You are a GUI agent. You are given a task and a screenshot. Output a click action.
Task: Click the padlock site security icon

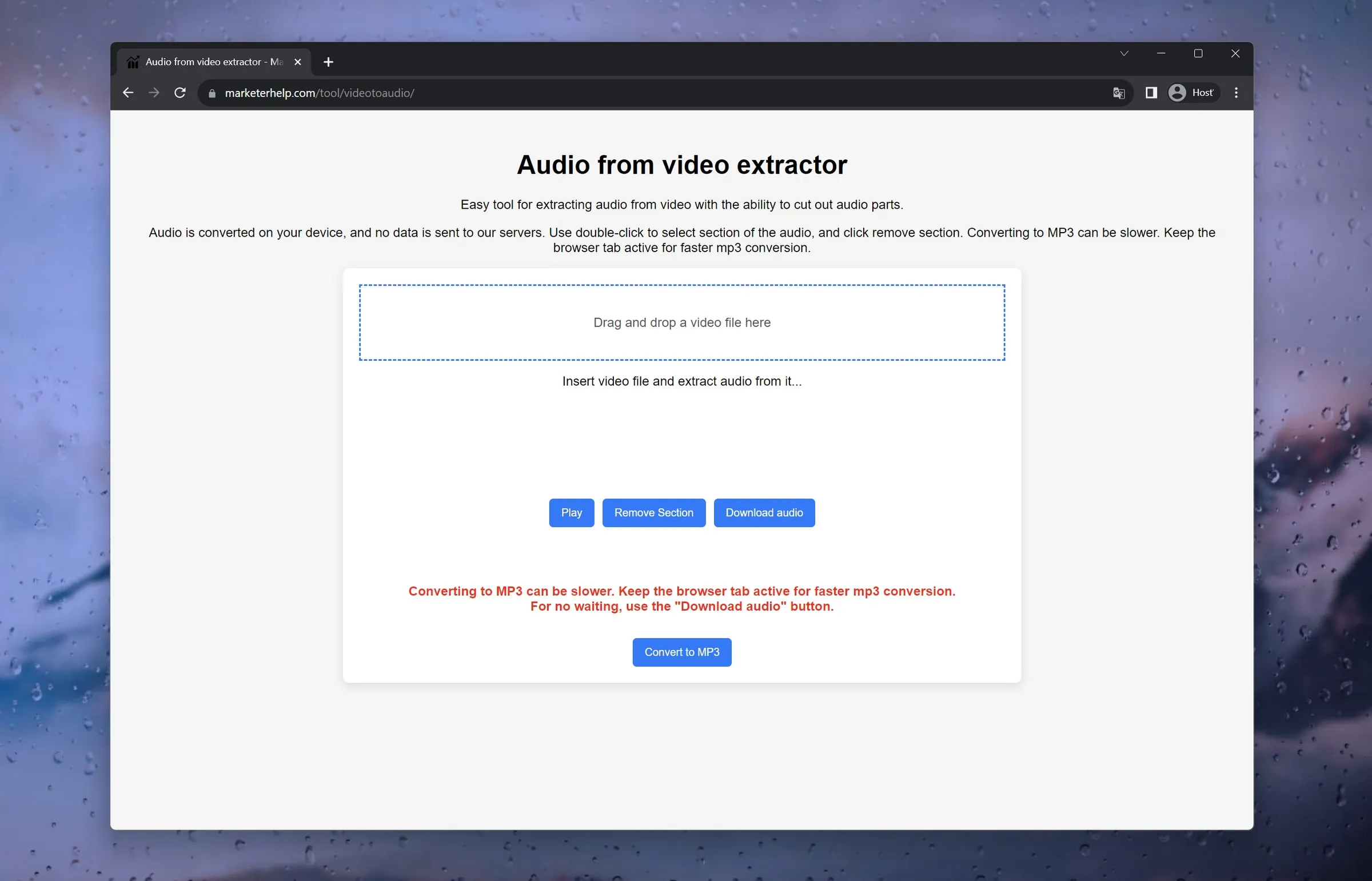click(x=211, y=93)
